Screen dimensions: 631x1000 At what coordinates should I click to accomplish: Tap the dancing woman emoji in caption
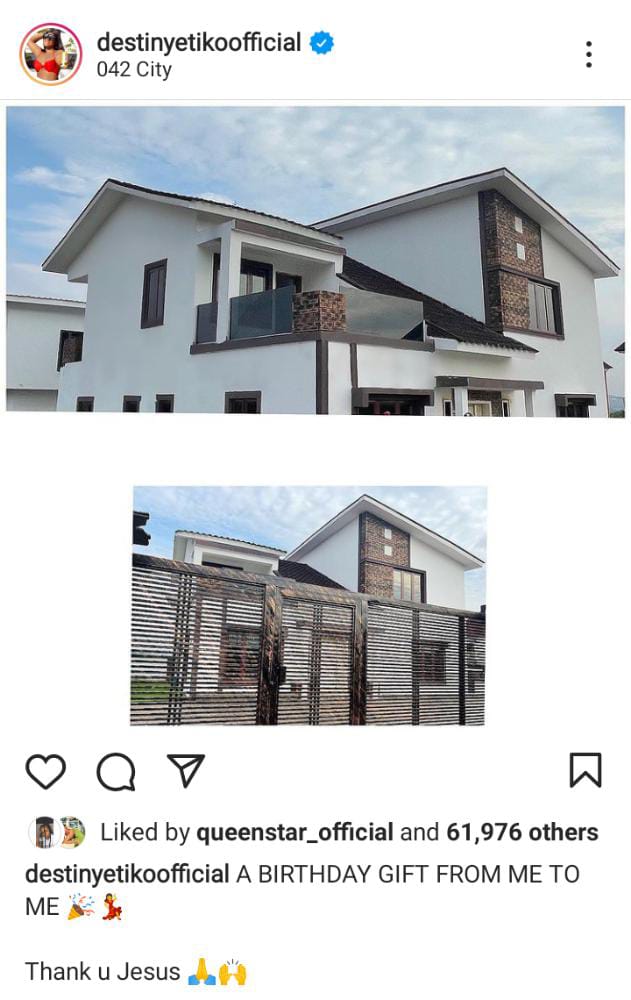112,906
